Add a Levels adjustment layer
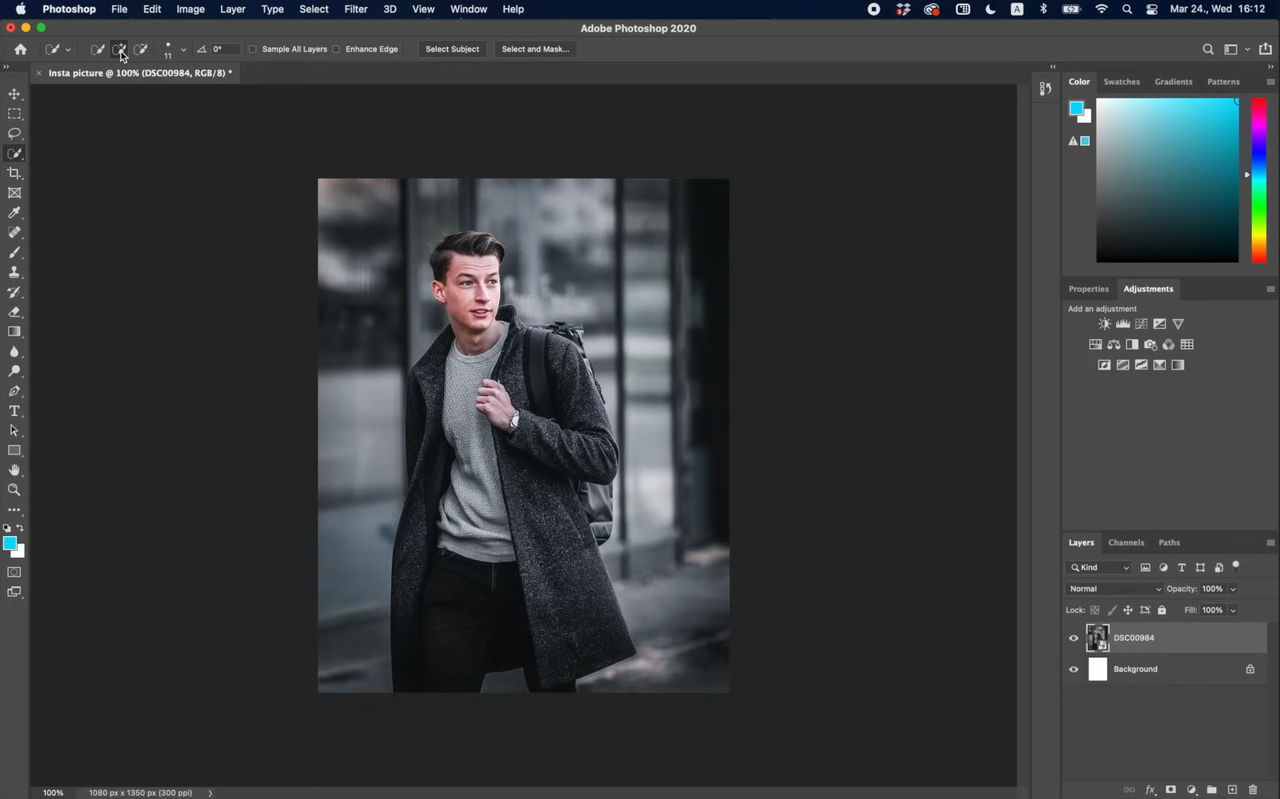1280x799 pixels. click(x=1122, y=323)
